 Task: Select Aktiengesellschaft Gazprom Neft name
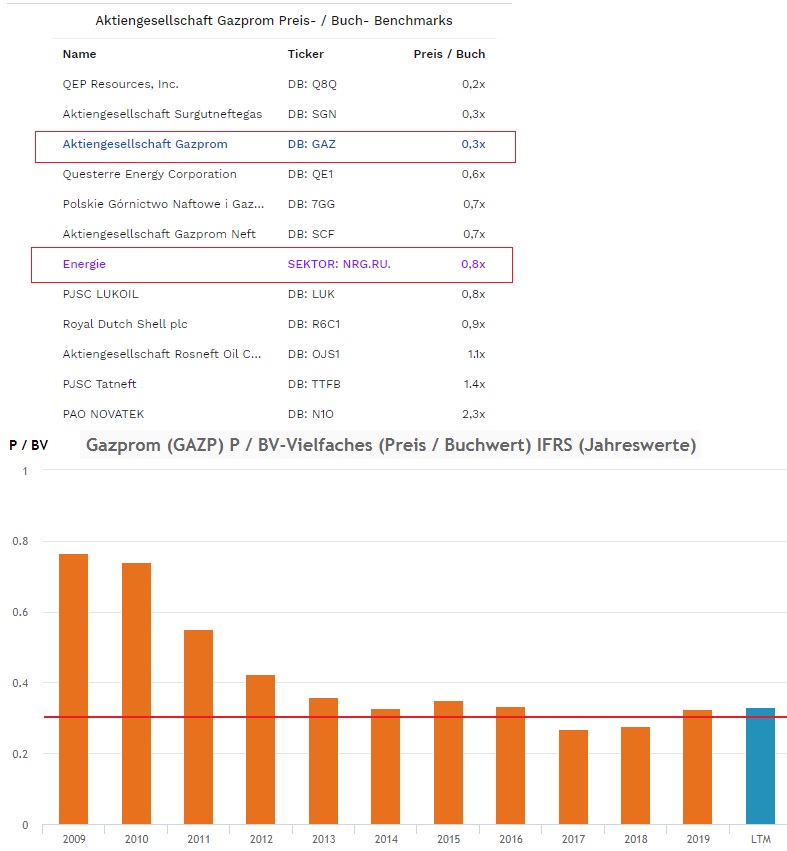pyautogui.click(x=159, y=234)
